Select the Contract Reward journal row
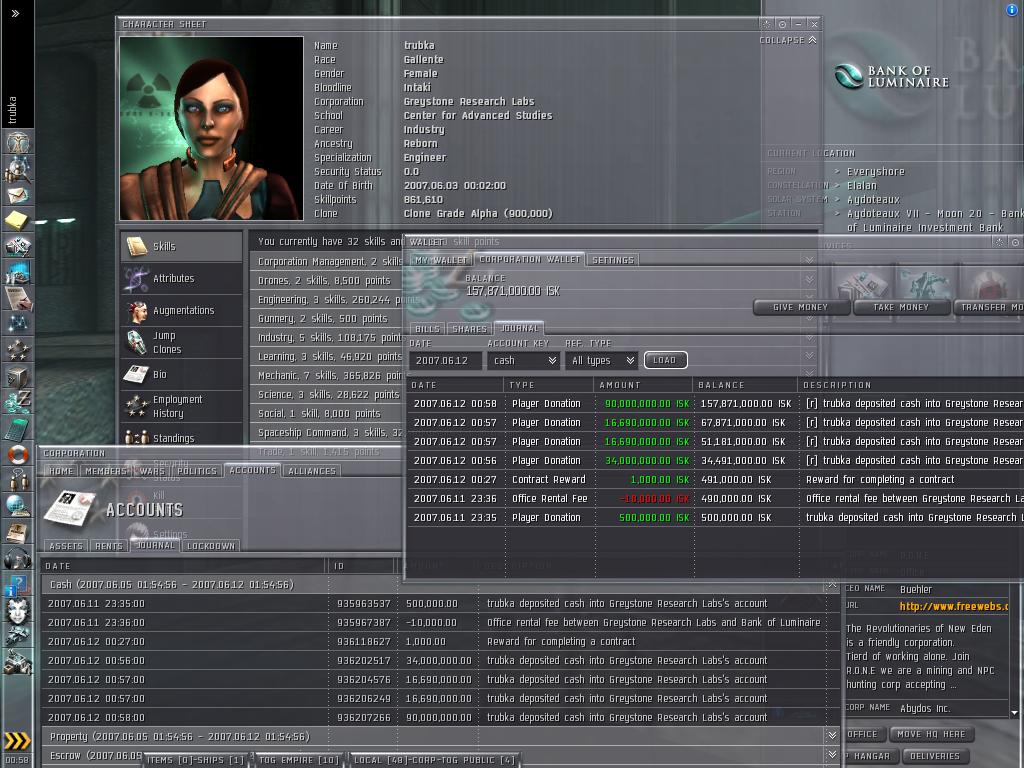Viewport: 1024px width, 768px height. (715, 479)
